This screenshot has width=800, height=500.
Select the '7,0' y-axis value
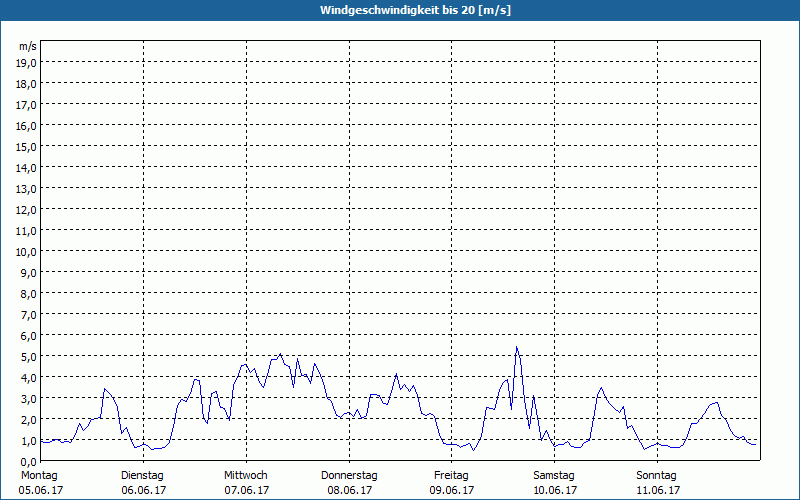click(29, 315)
